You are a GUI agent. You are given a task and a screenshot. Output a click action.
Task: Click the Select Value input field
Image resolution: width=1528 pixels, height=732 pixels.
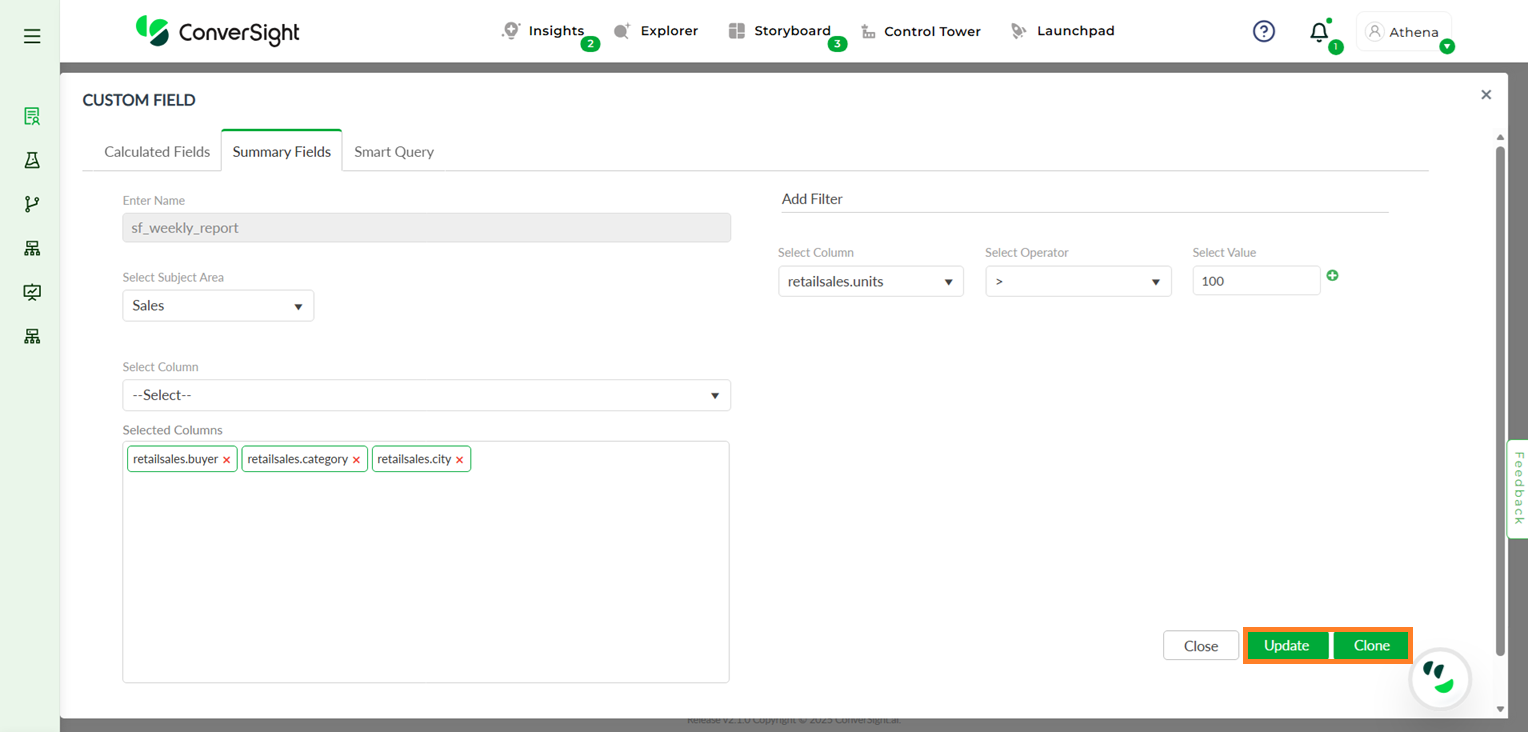tap(1256, 281)
